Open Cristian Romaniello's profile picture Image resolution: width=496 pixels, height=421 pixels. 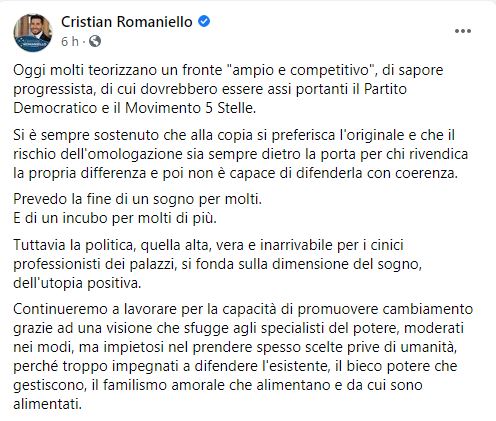point(33,32)
